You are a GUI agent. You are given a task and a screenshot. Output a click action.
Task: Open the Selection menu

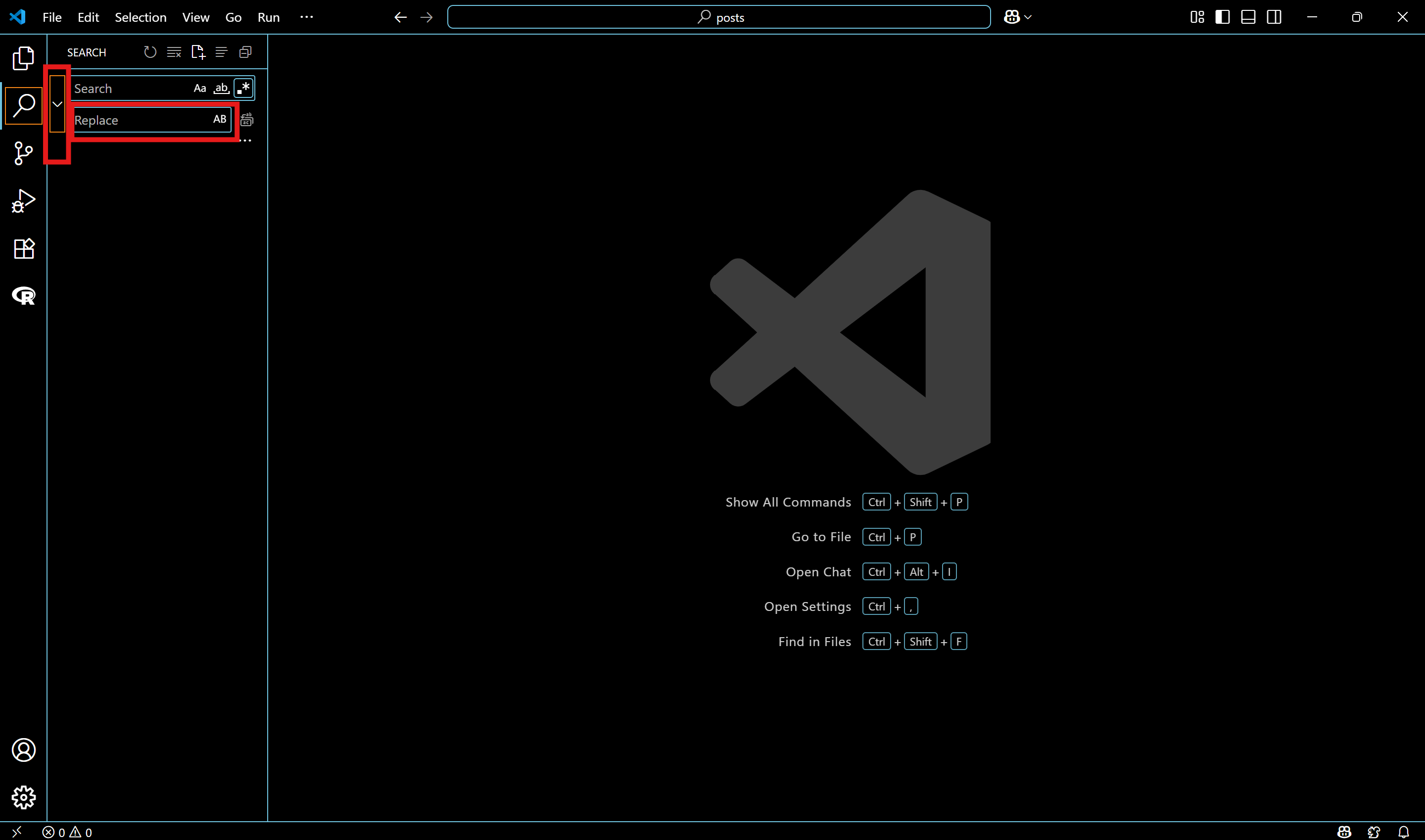tap(141, 17)
